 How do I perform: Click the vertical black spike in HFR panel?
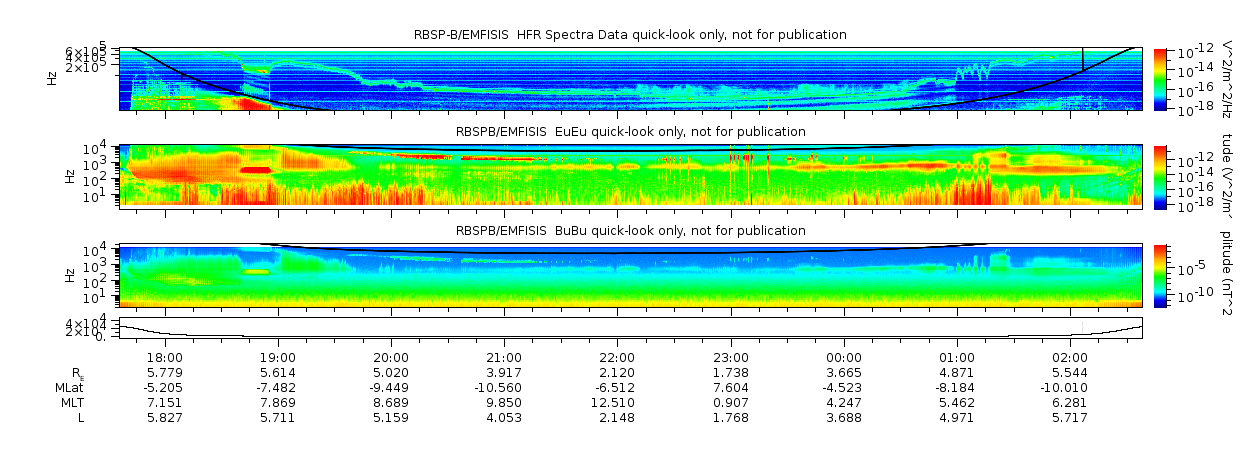1083,59
